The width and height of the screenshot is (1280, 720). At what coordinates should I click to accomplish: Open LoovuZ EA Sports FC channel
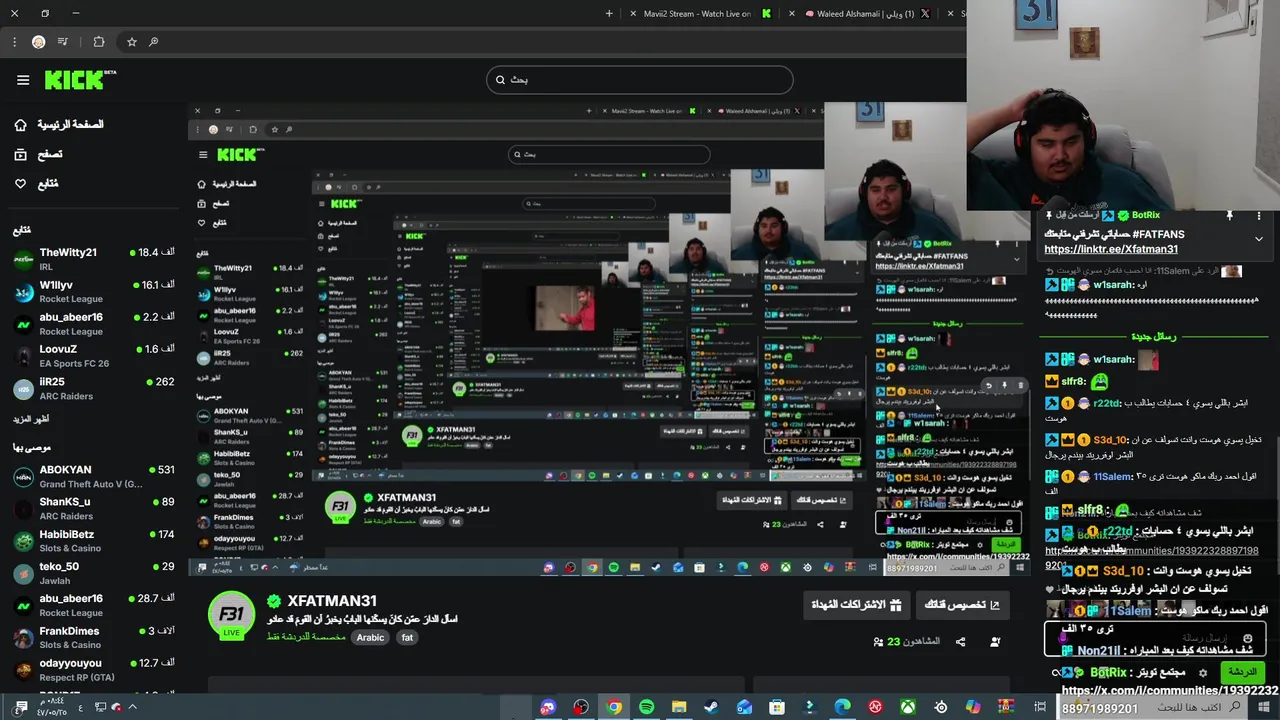[94, 356]
